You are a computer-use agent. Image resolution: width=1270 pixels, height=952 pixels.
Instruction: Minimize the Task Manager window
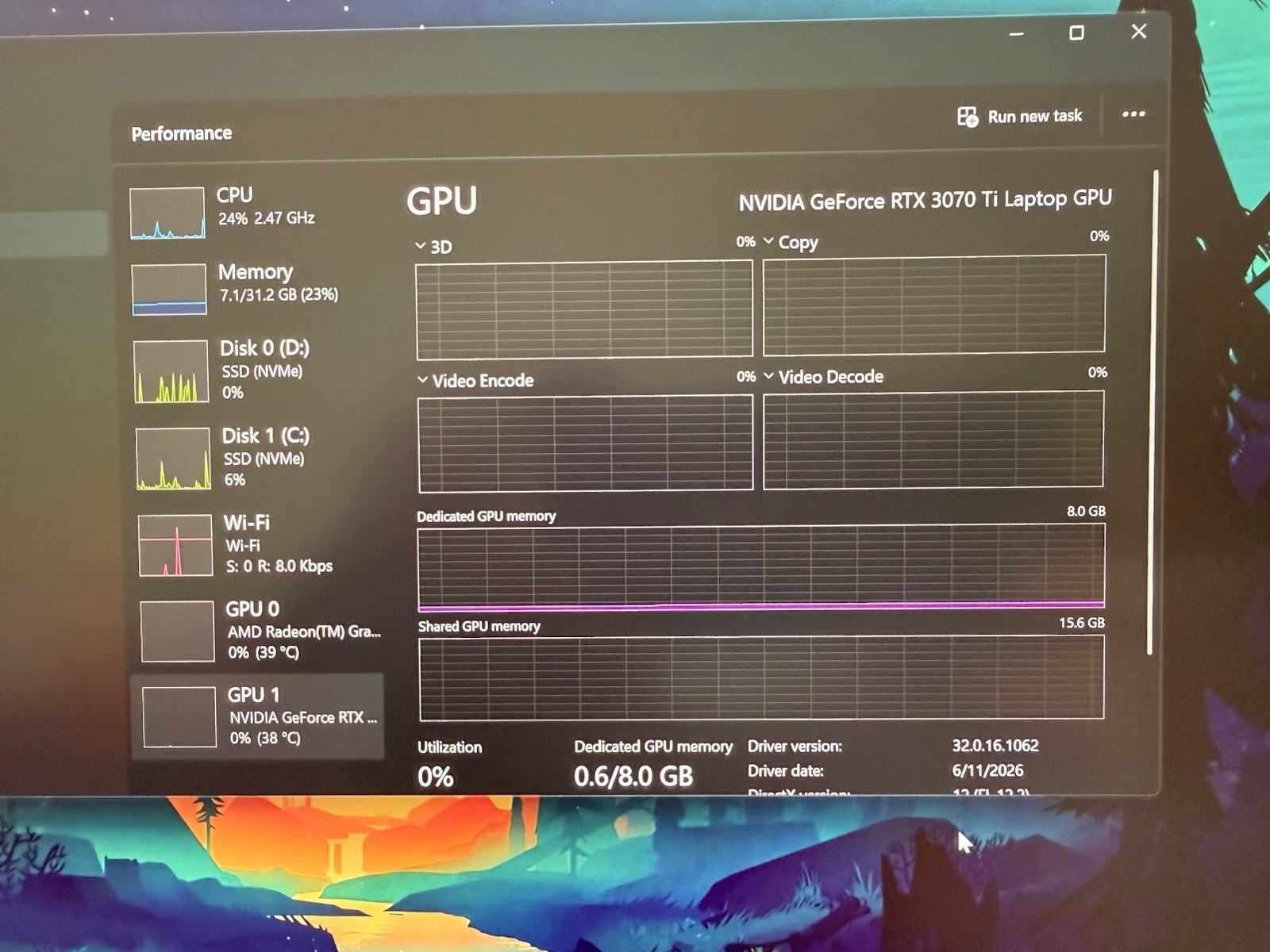[x=1016, y=34]
